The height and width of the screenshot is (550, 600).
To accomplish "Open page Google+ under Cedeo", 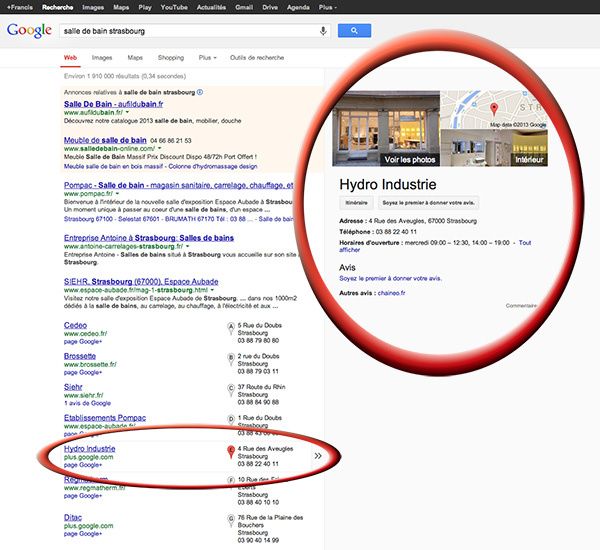I will click(83, 341).
